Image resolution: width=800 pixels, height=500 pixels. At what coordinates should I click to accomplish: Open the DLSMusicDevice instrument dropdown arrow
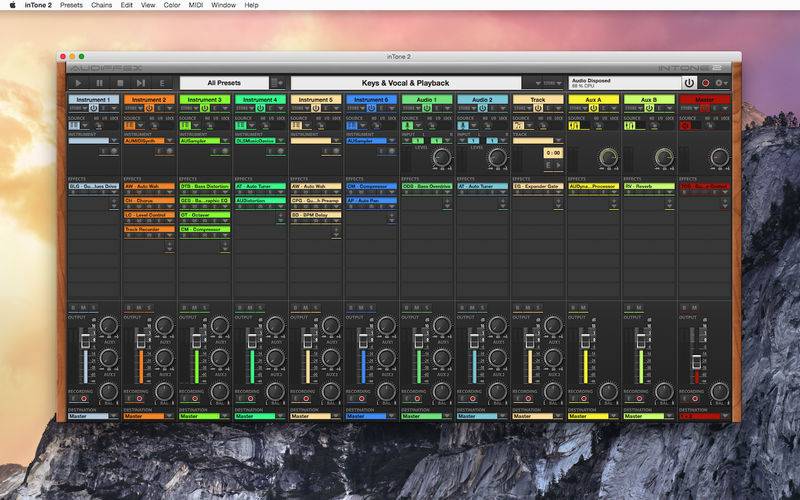coord(281,141)
